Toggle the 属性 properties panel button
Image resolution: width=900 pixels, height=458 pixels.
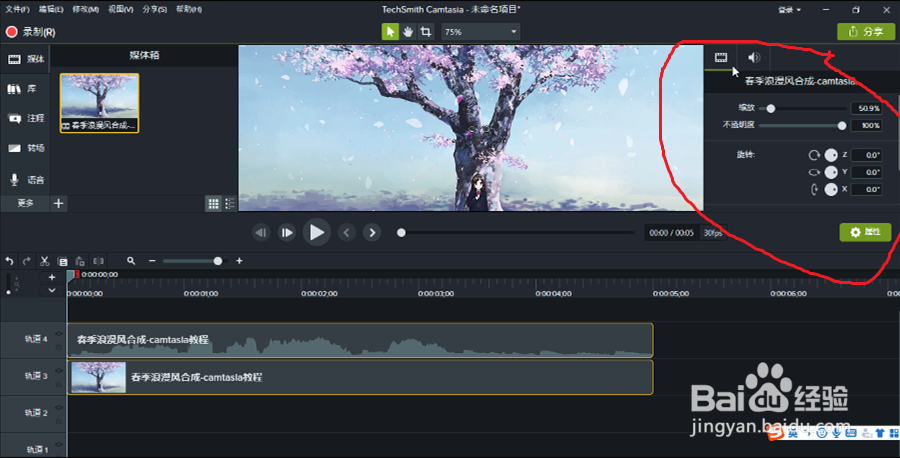866,232
